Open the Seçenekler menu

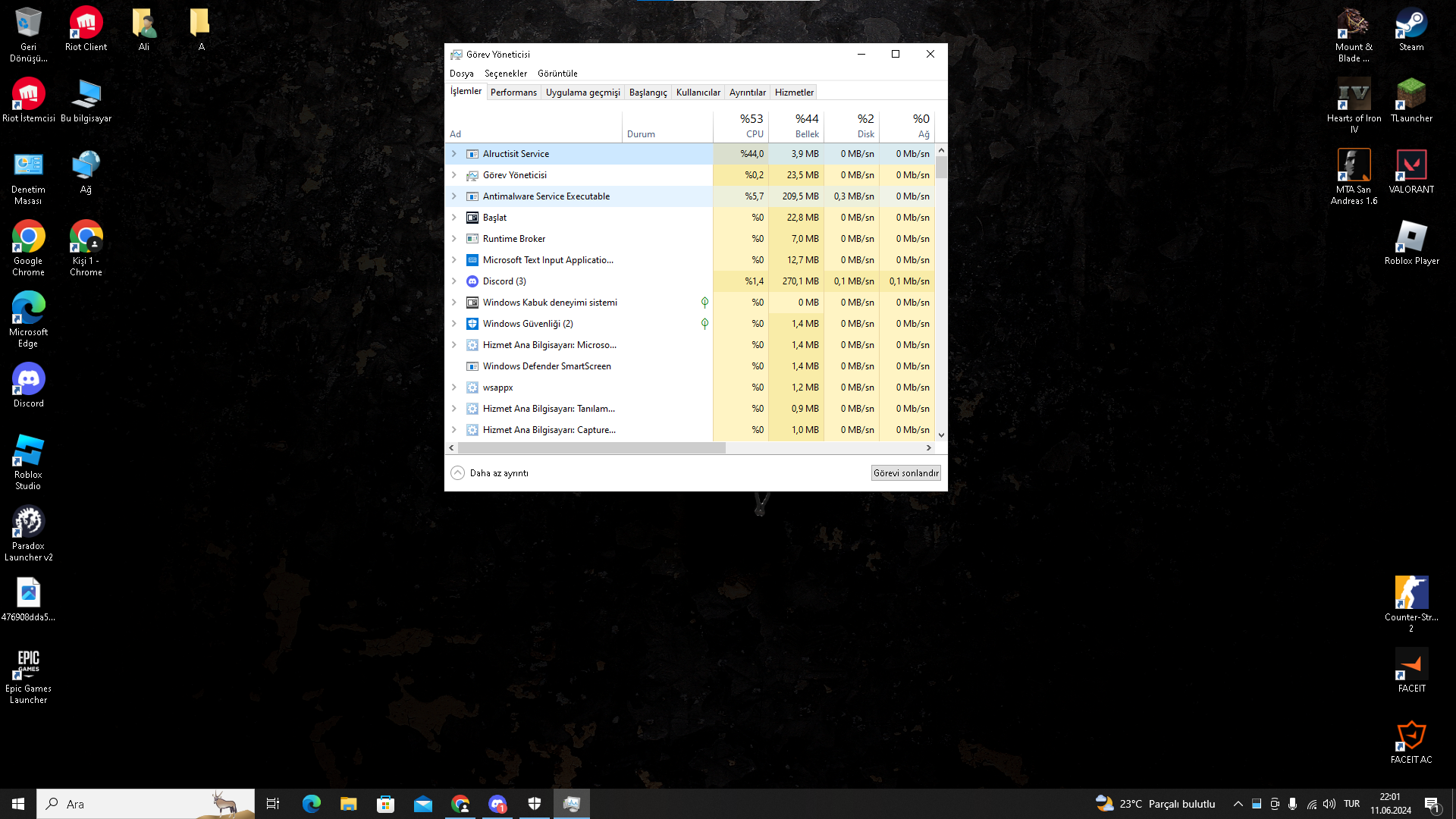pyautogui.click(x=506, y=74)
